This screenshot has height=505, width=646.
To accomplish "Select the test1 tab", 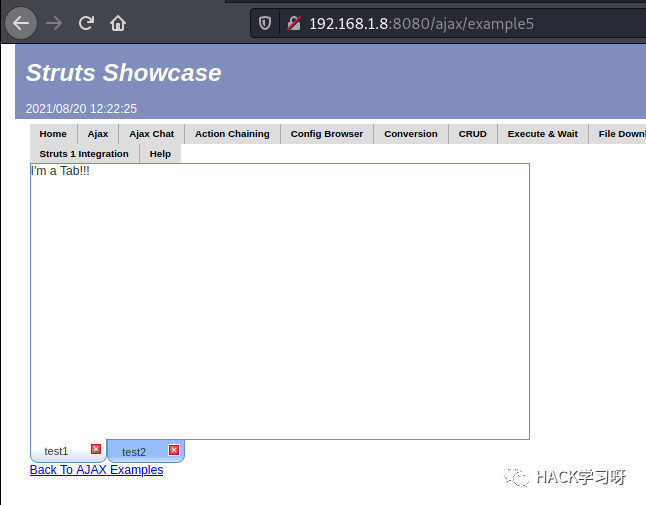I will 56,451.
